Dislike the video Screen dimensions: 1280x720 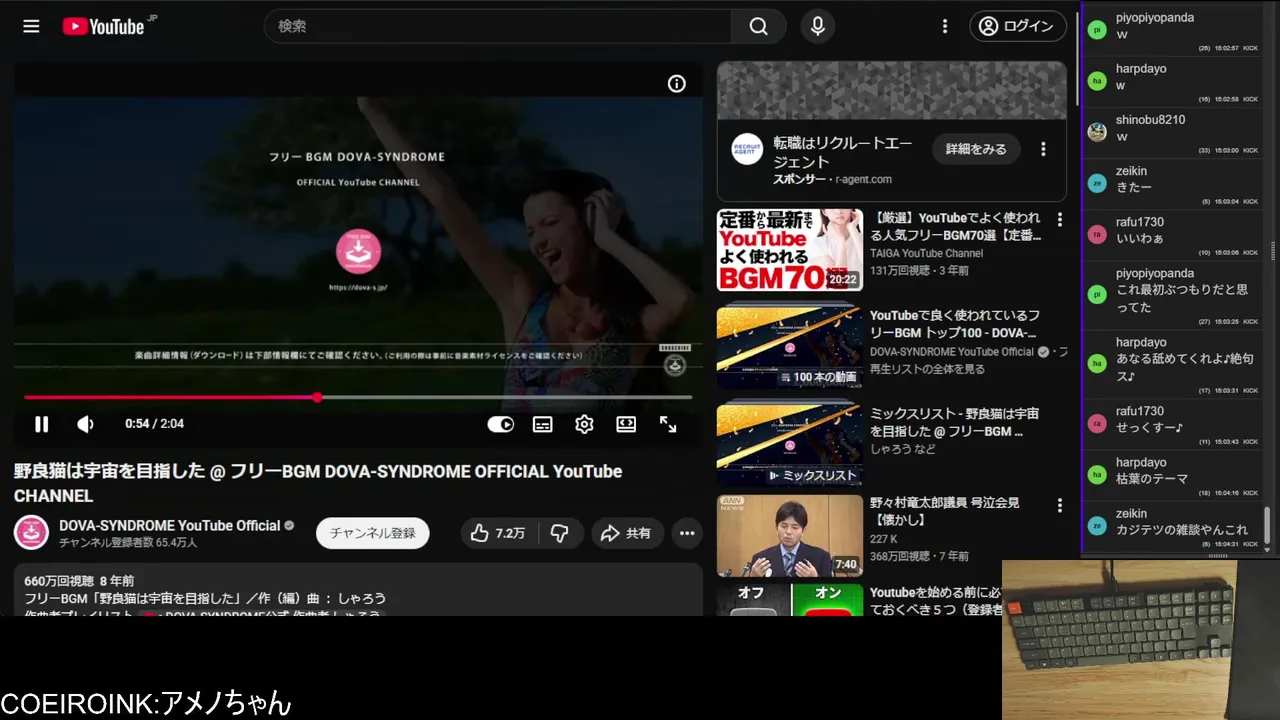point(560,533)
